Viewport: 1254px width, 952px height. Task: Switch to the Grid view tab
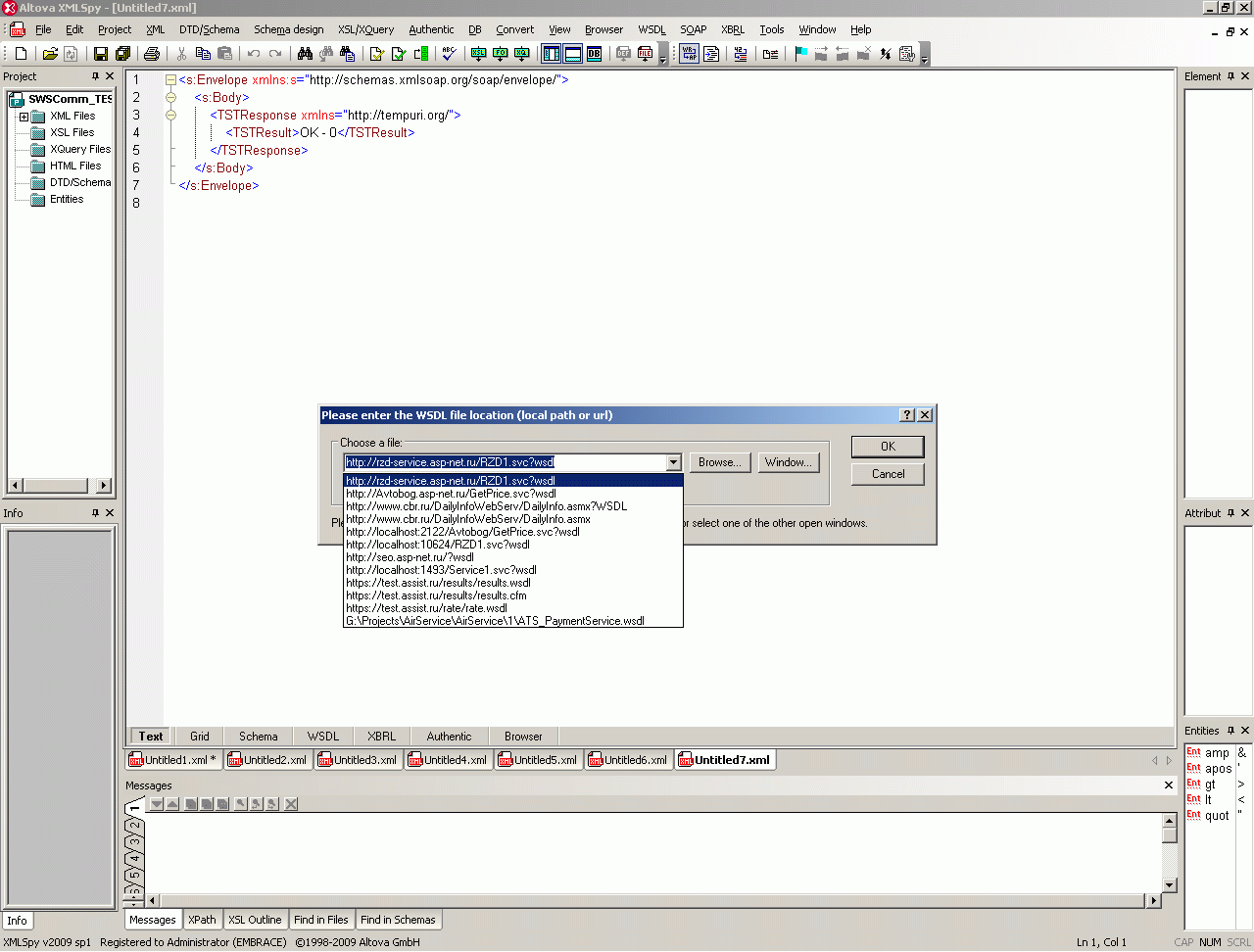click(200, 737)
